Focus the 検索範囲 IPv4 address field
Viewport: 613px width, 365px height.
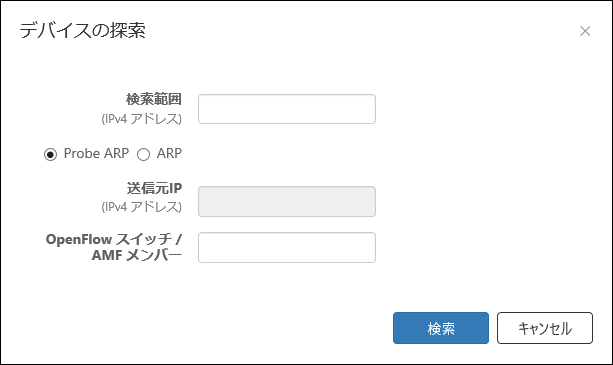[287, 109]
